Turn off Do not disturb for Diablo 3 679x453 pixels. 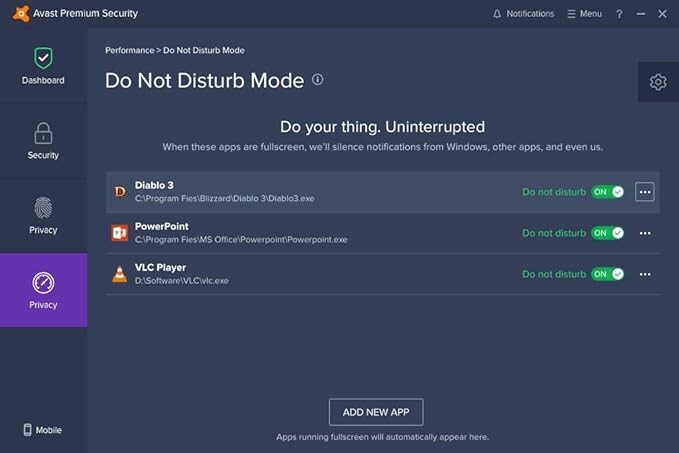click(x=607, y=192)
